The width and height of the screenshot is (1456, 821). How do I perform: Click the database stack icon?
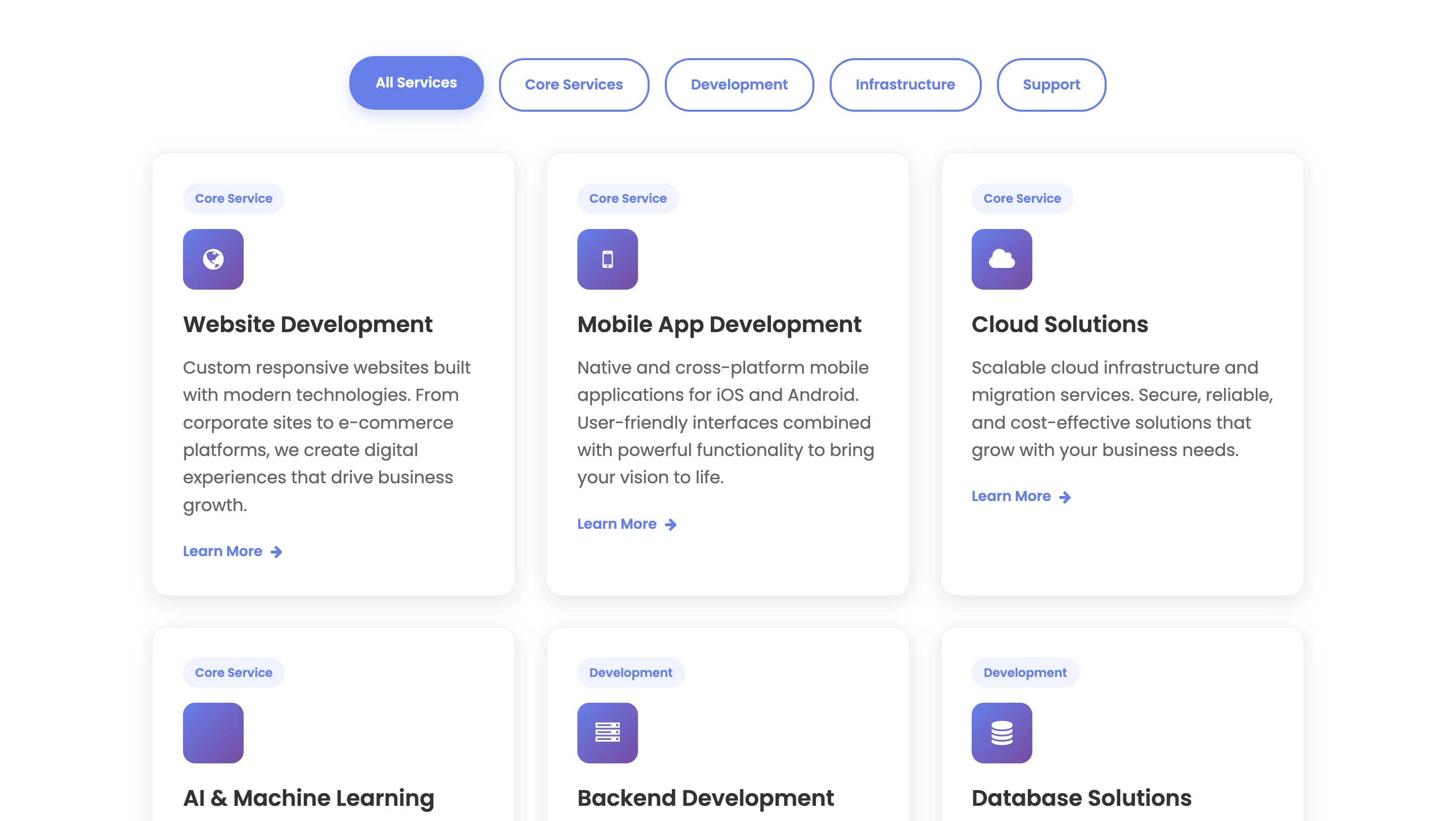pyautogui.click(x=1001, y=733)
